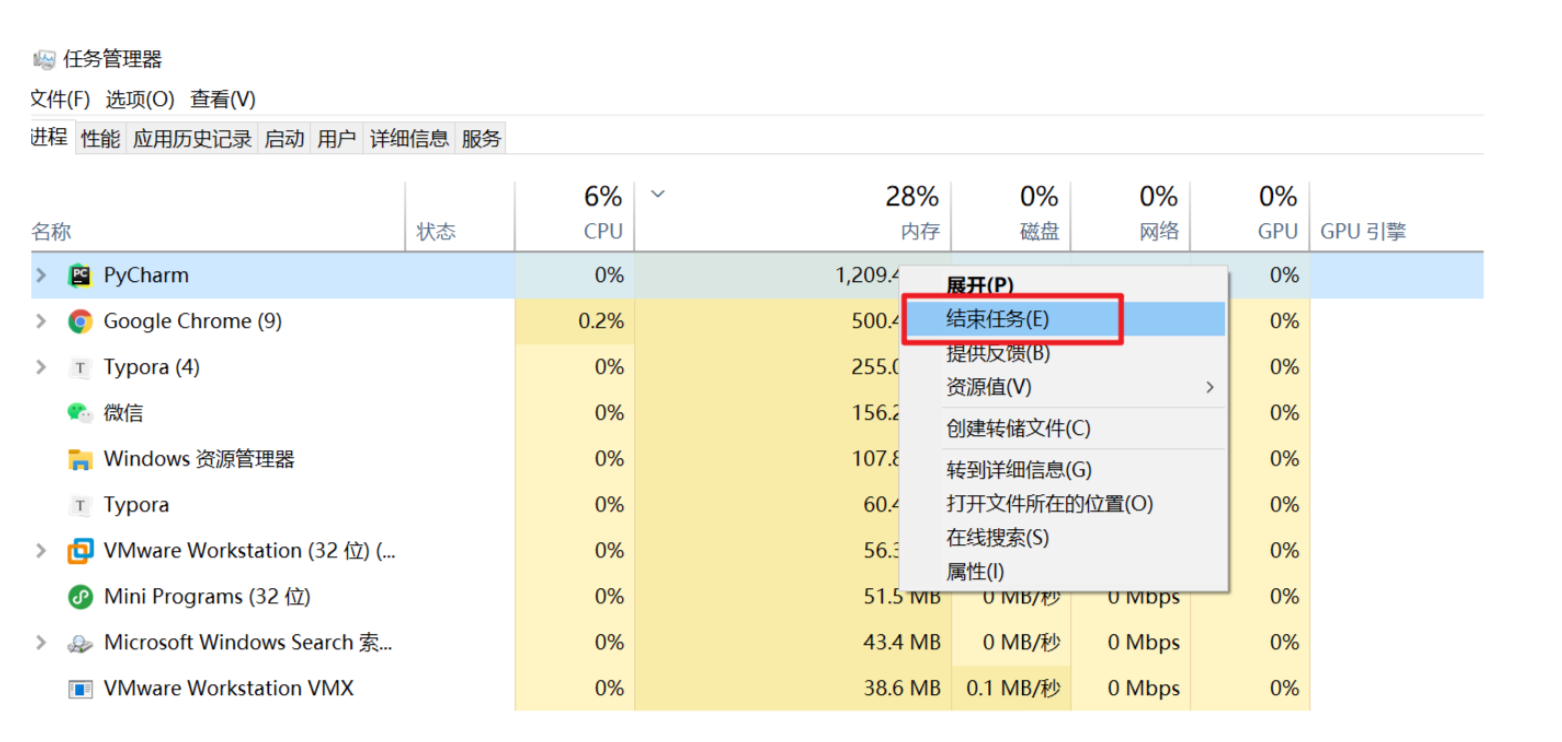
Task: Click the VMware Workstation VMX icon
Action: (x=80, y=689)
